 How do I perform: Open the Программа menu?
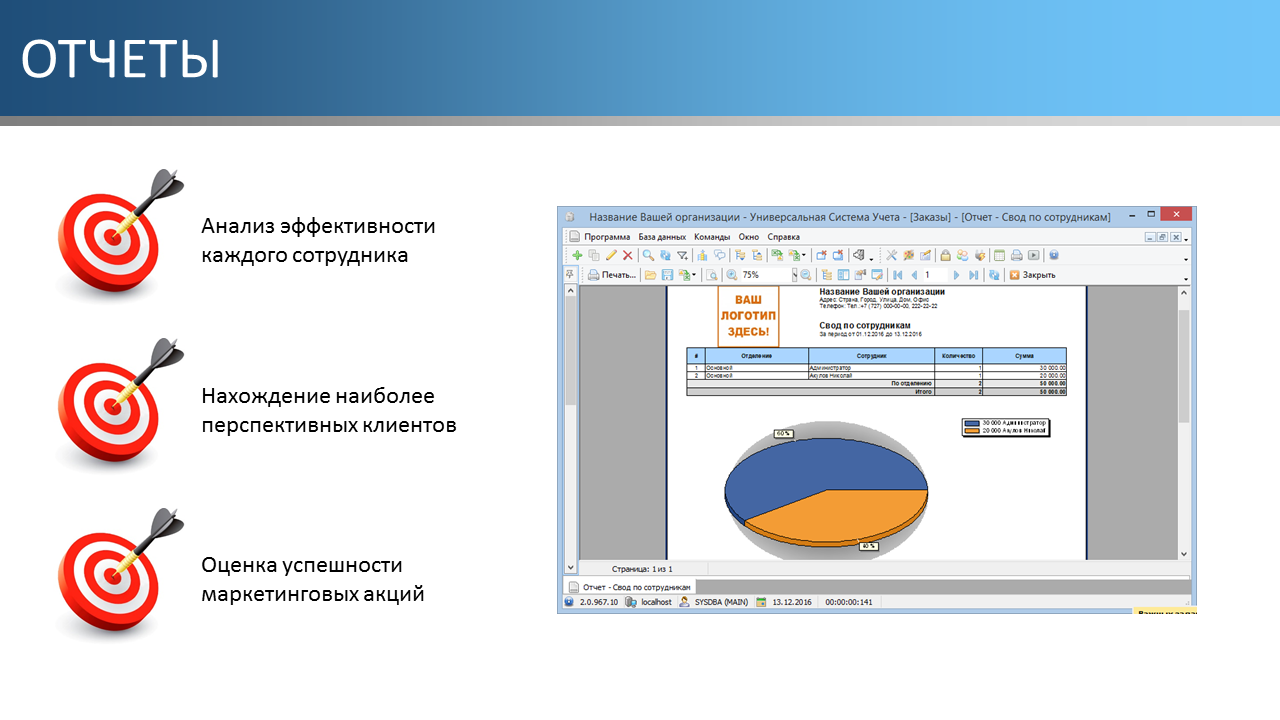click(607, 237)
